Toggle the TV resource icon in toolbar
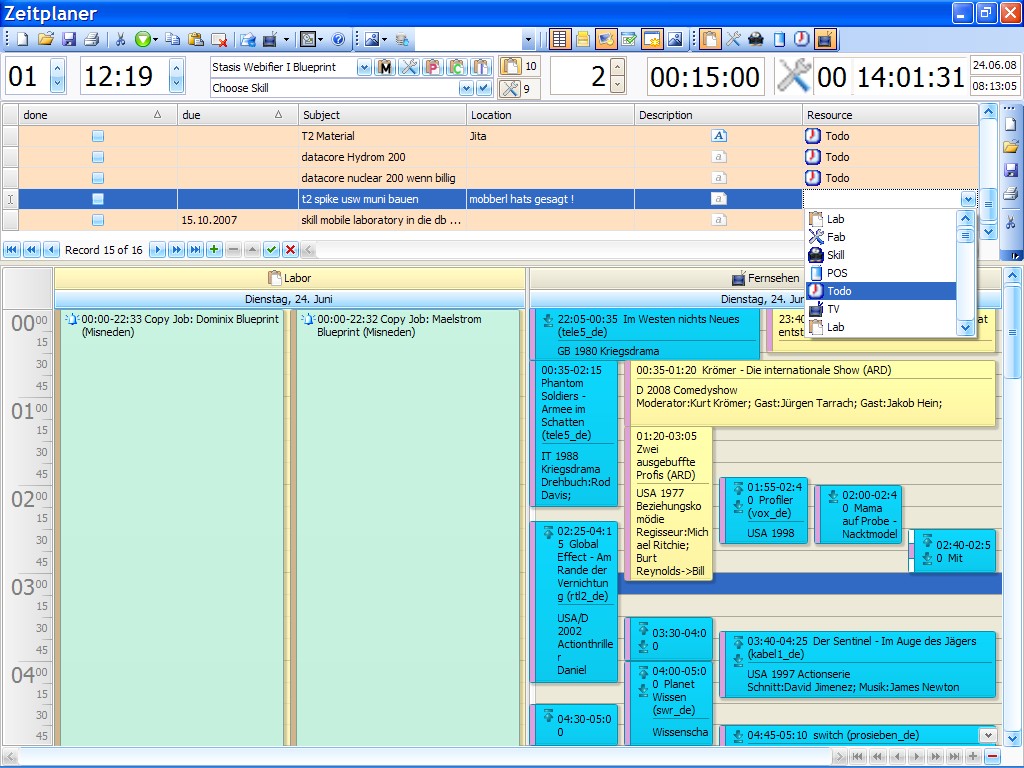The image size is (1024, 768). 825,40
